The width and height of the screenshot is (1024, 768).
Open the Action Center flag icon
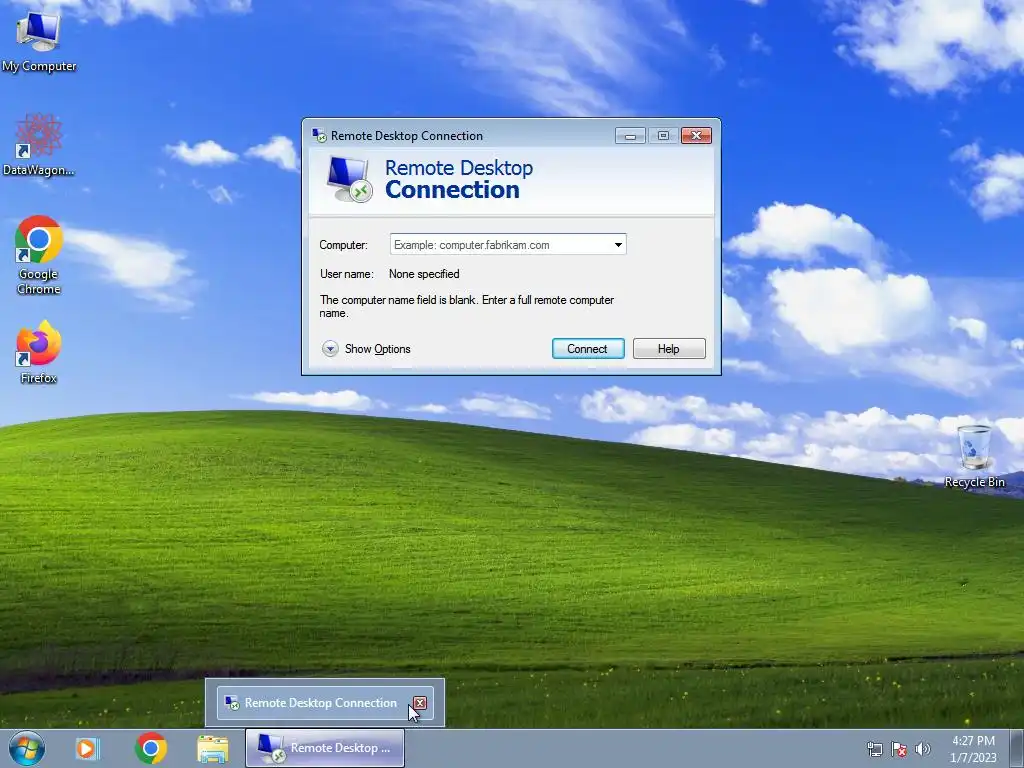[899, 749]
